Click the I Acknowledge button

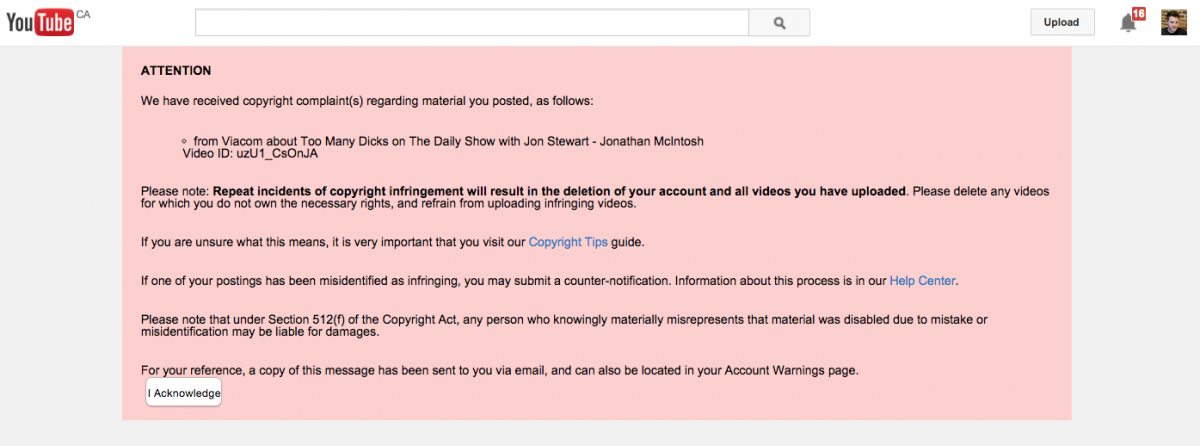[184, 393]
